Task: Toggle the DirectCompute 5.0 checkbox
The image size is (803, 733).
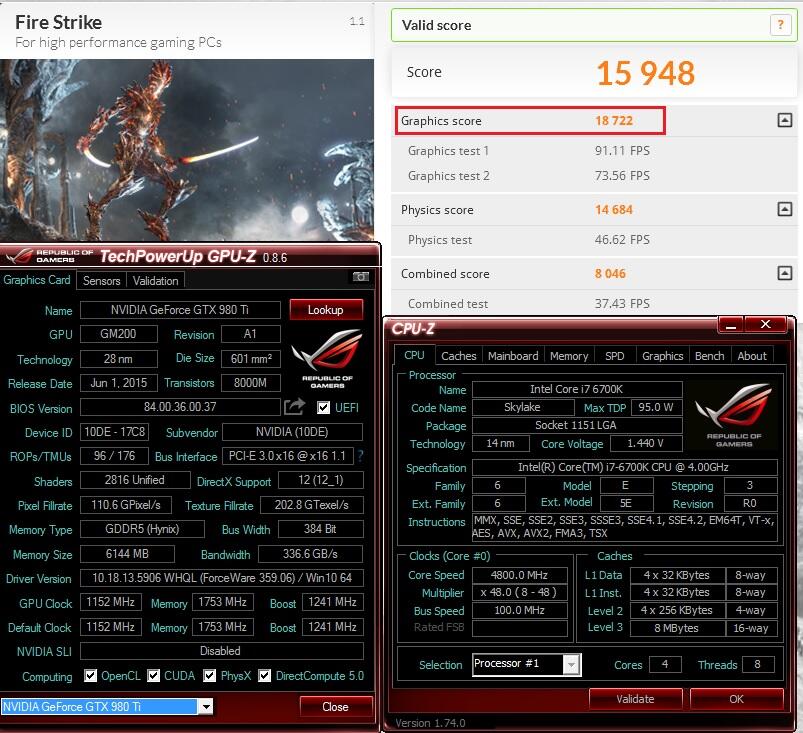Action: click(264, 676)
